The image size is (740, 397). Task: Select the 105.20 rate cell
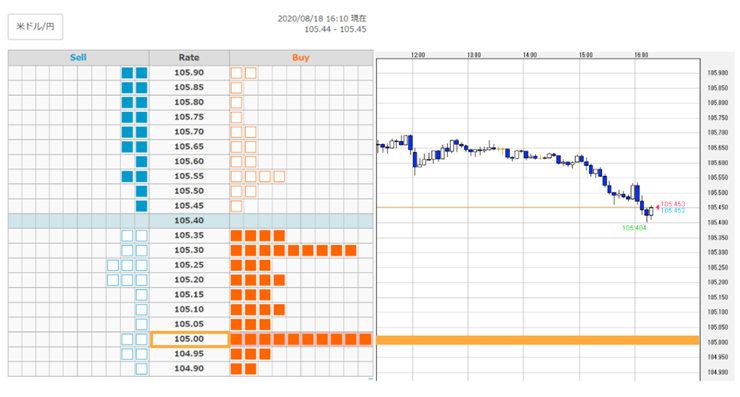point(189,280)
